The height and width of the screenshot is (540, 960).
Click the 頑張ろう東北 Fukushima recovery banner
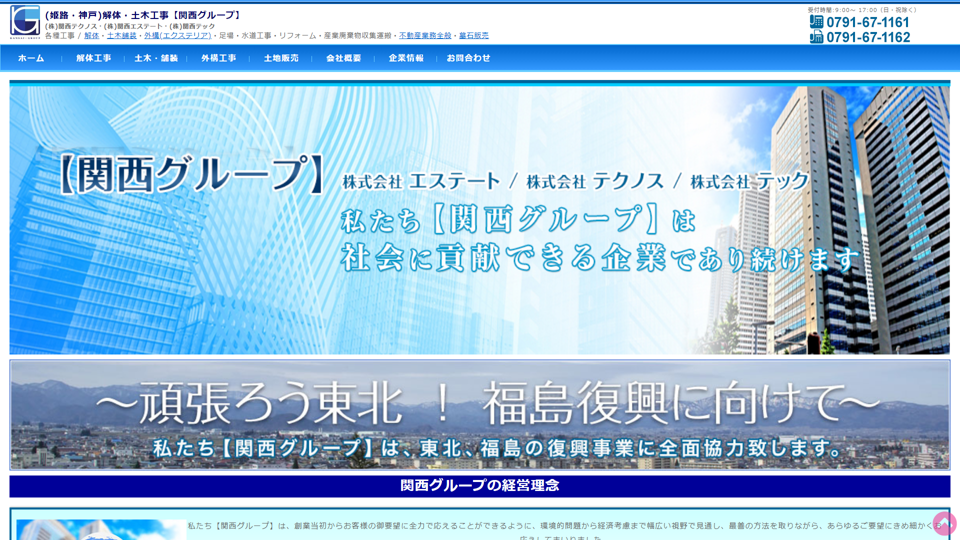[479, 415]
